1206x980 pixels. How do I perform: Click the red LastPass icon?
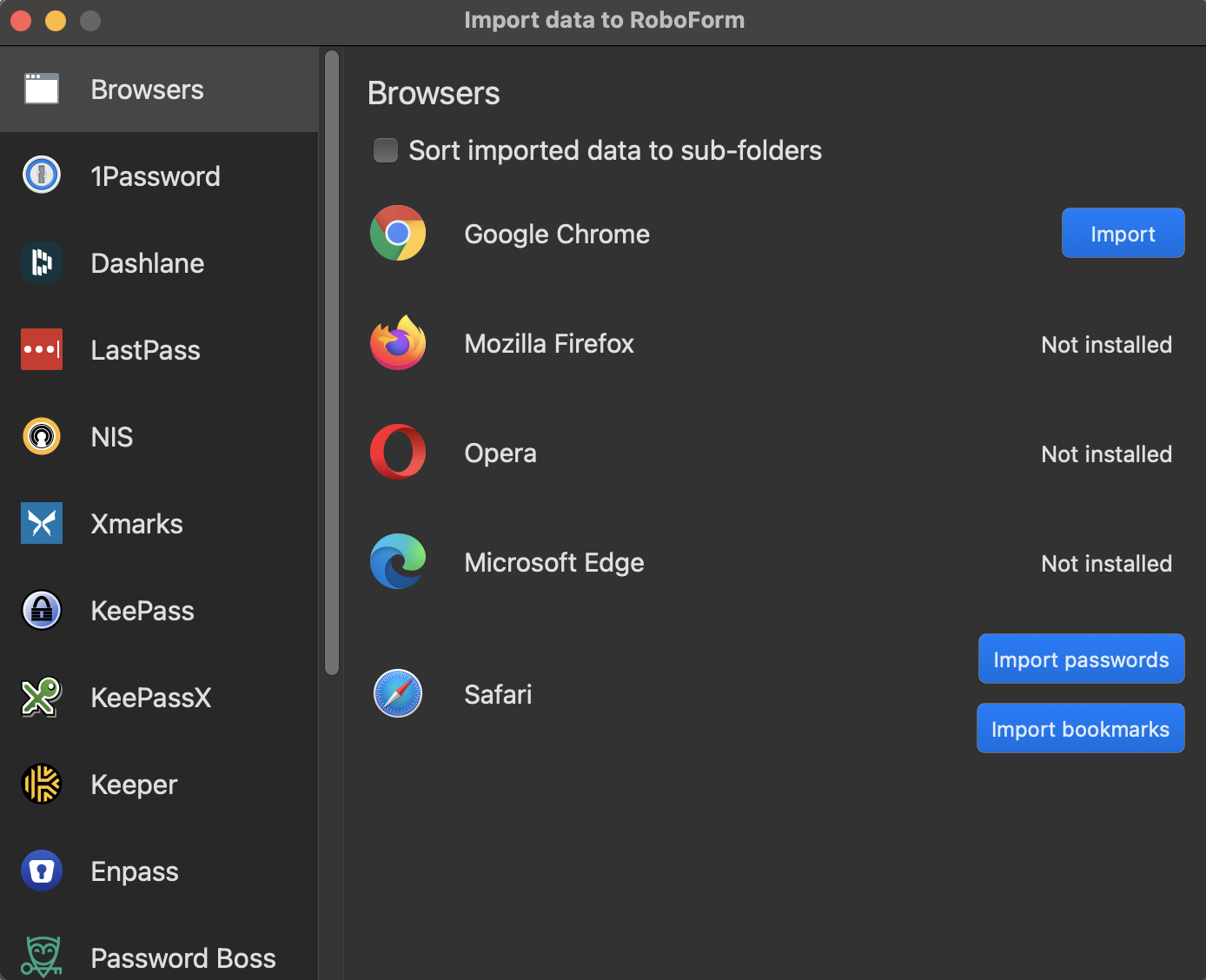pyautogui.click(x=42, y=349)
